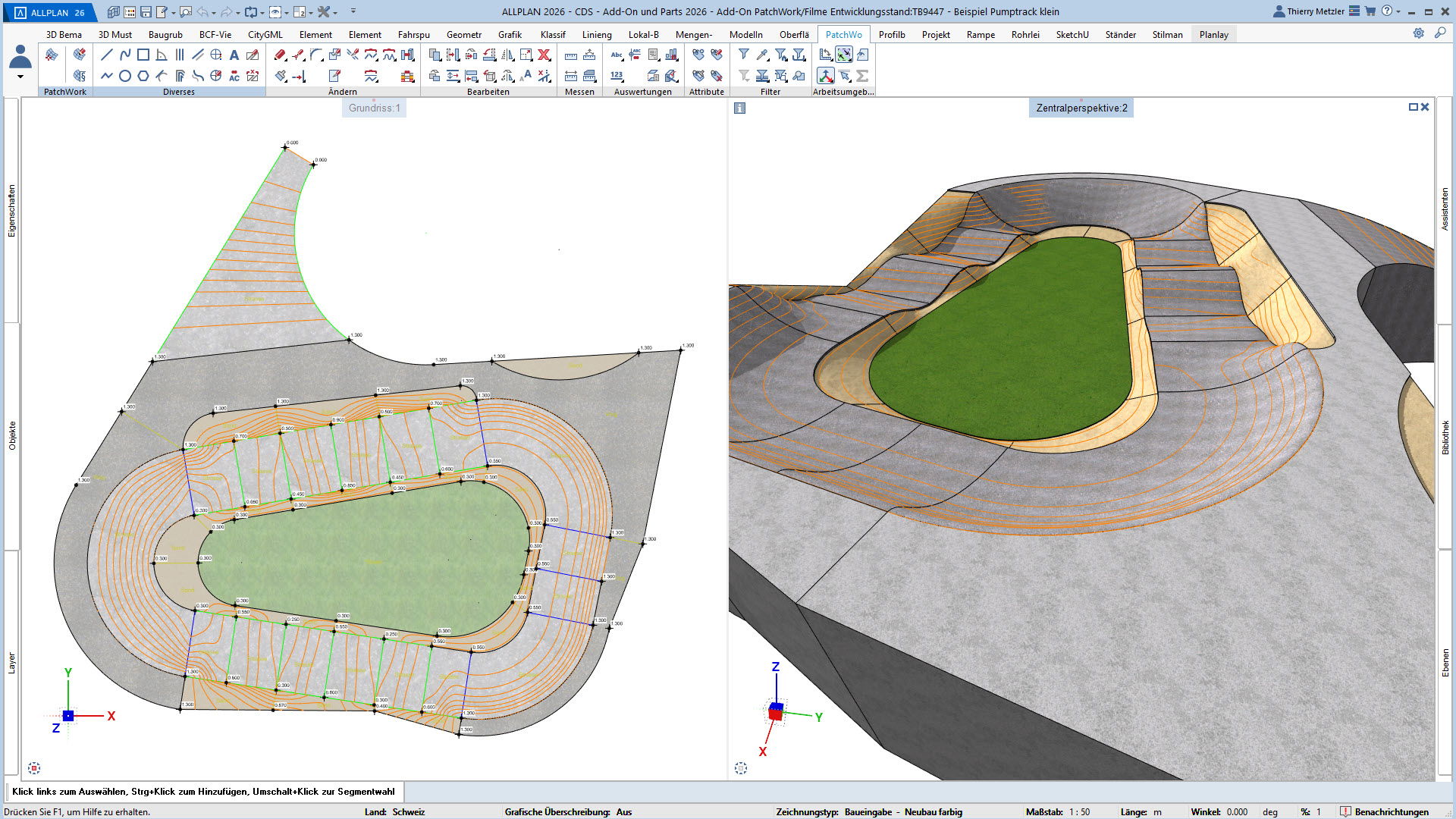The width and height of the screenshot is (1456, 819).
Task: Click the funnel Filter icon
Action: [x=744, y=55]
